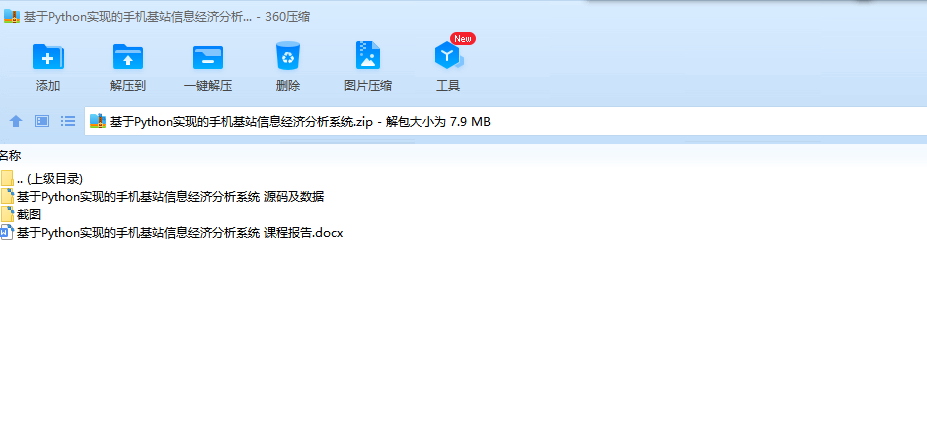Click the 删除 (Delete) recycle bin icon
This screenshot has height=443, width=927.
(288, 56)
